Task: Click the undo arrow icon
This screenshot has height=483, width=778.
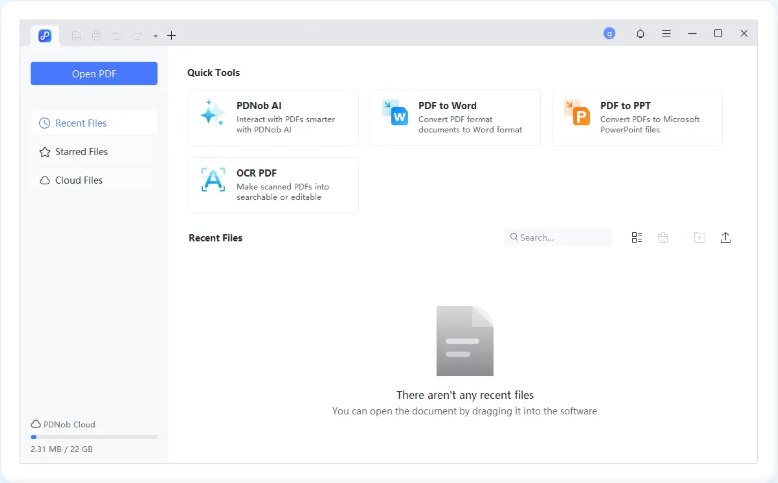Action: coord(117,36)
